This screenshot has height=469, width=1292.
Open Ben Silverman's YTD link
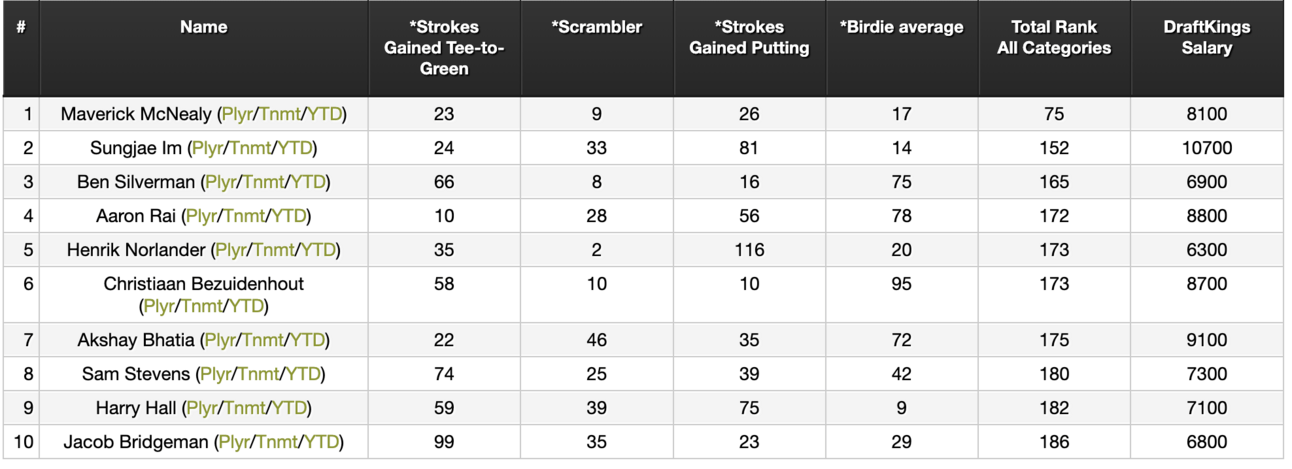coord(309,182)
